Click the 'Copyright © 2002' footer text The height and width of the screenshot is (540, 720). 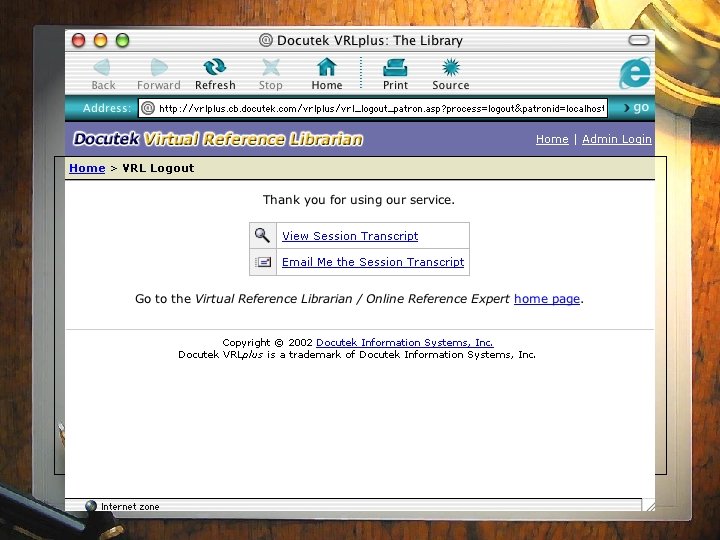pos(267,343)
